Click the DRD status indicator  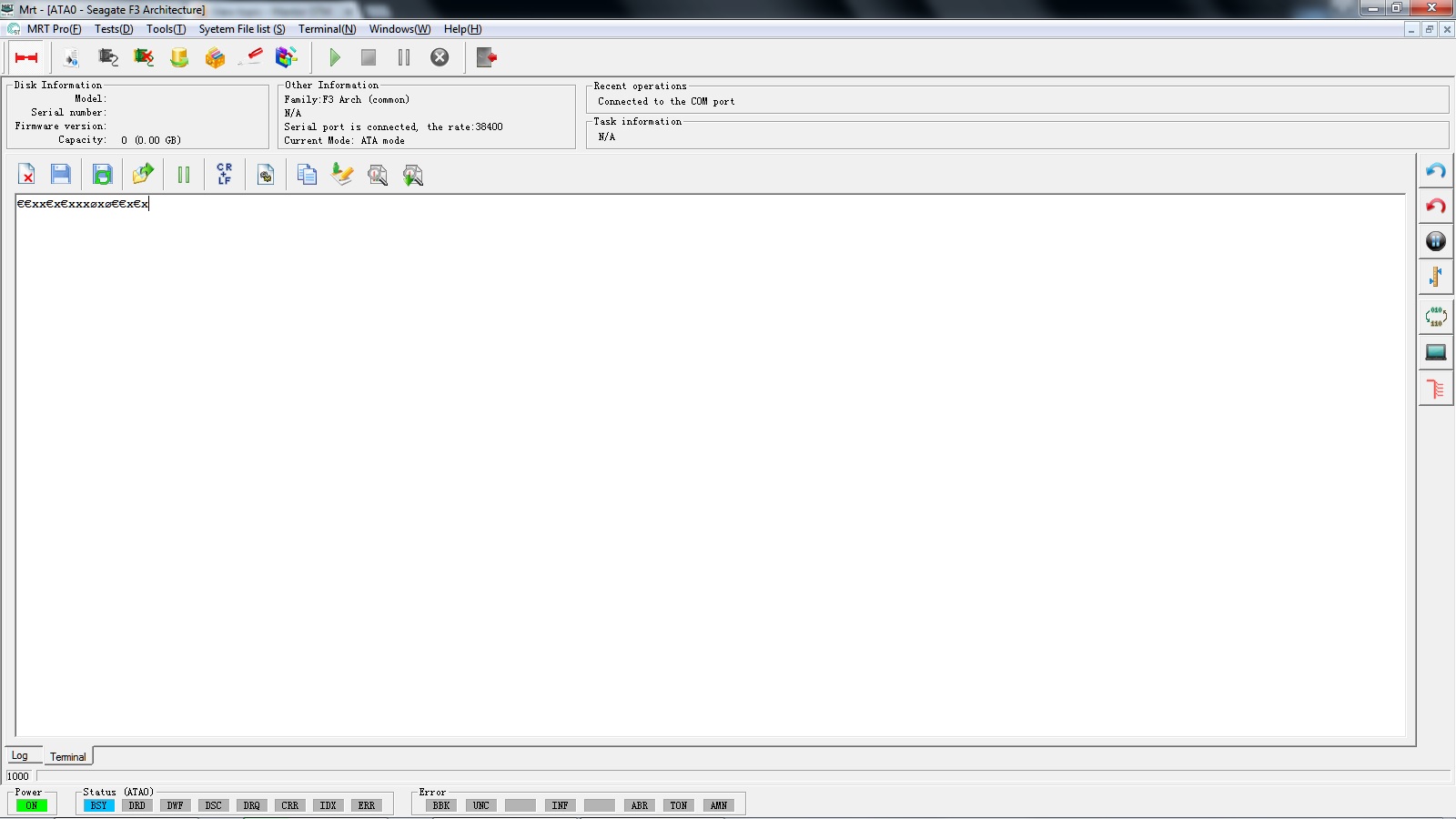pos(137,805)
